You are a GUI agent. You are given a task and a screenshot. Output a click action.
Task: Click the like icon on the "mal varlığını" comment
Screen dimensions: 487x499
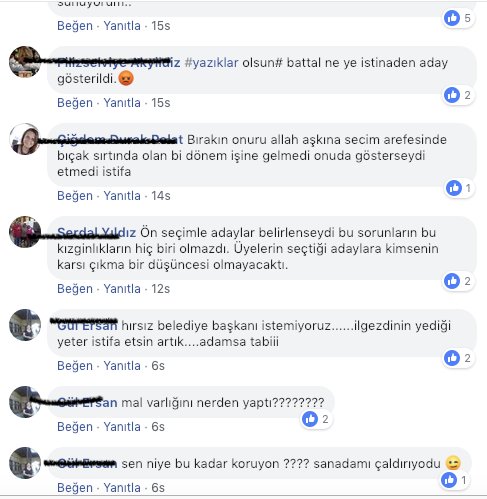coord(310,419)
